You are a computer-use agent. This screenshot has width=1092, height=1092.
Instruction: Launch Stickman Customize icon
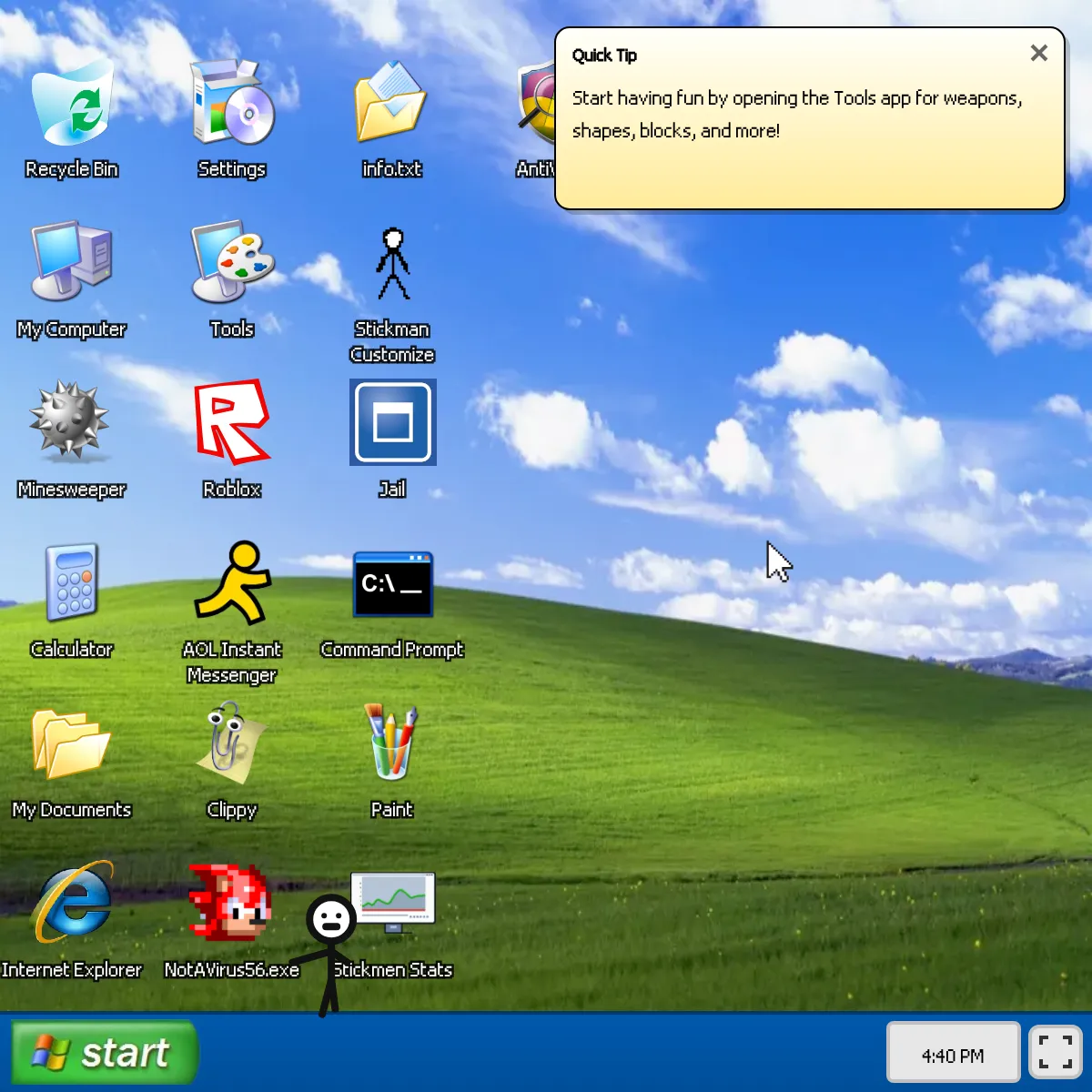[x=393, y=264]
